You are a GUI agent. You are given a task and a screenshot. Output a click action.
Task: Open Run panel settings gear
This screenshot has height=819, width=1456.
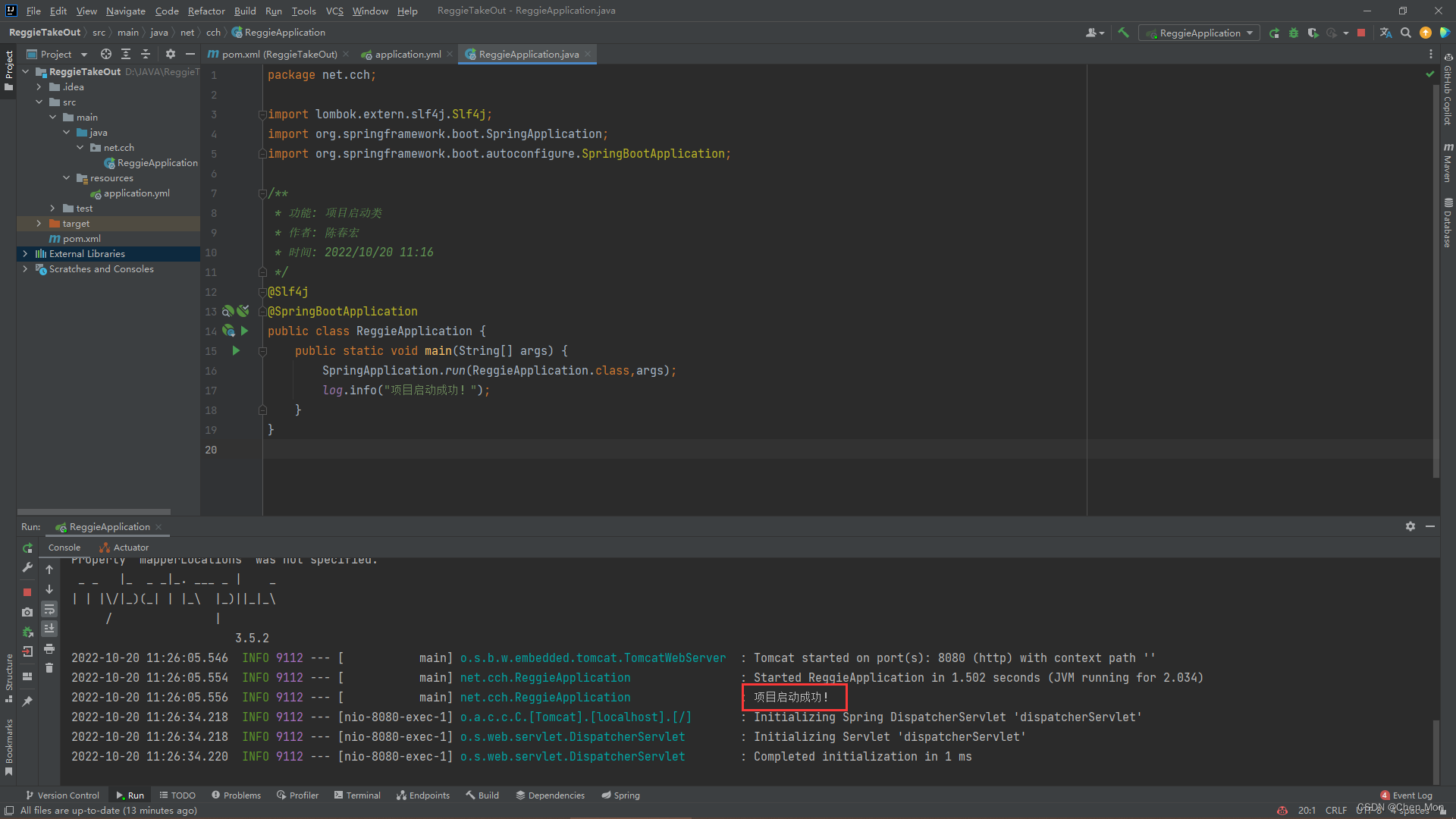click(x=1410, y=526)
